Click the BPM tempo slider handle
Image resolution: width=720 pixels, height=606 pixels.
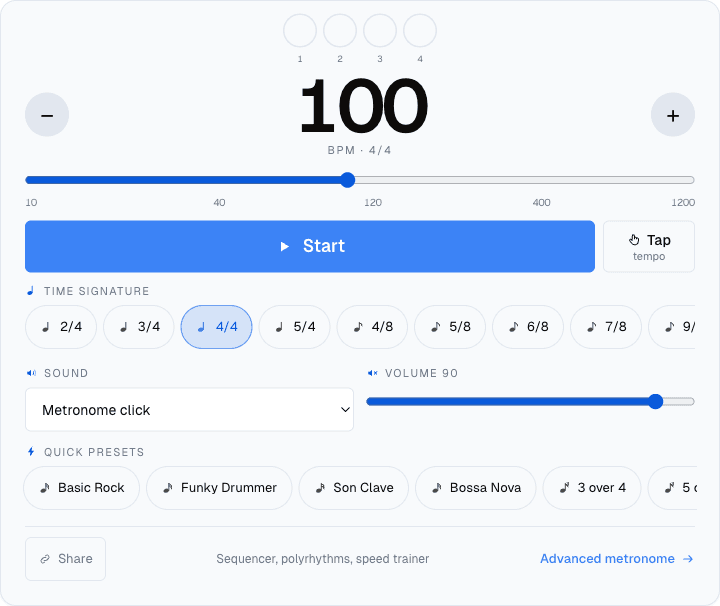click(348, 180)
